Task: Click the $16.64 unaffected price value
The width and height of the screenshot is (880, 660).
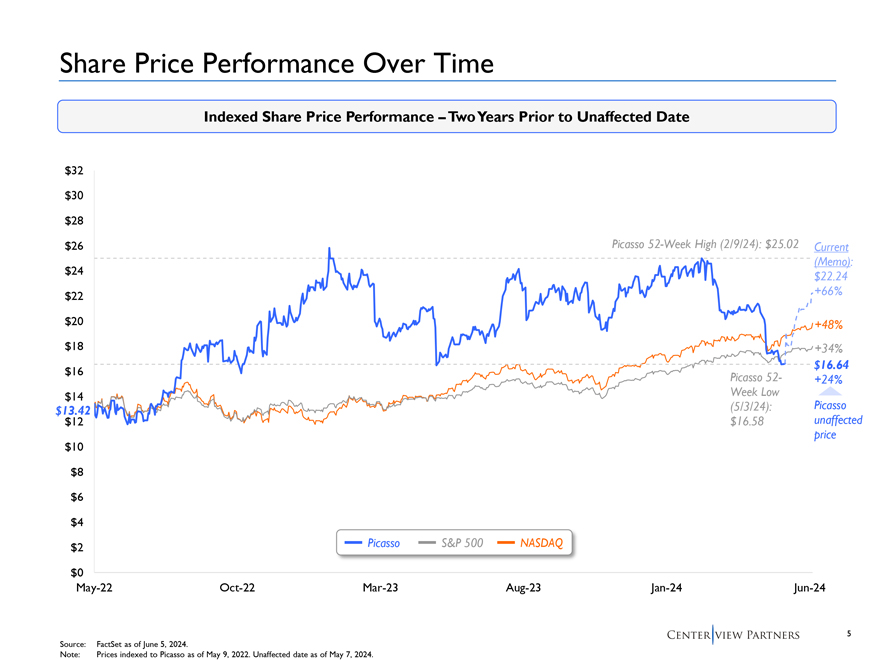Action: [830, 366]
